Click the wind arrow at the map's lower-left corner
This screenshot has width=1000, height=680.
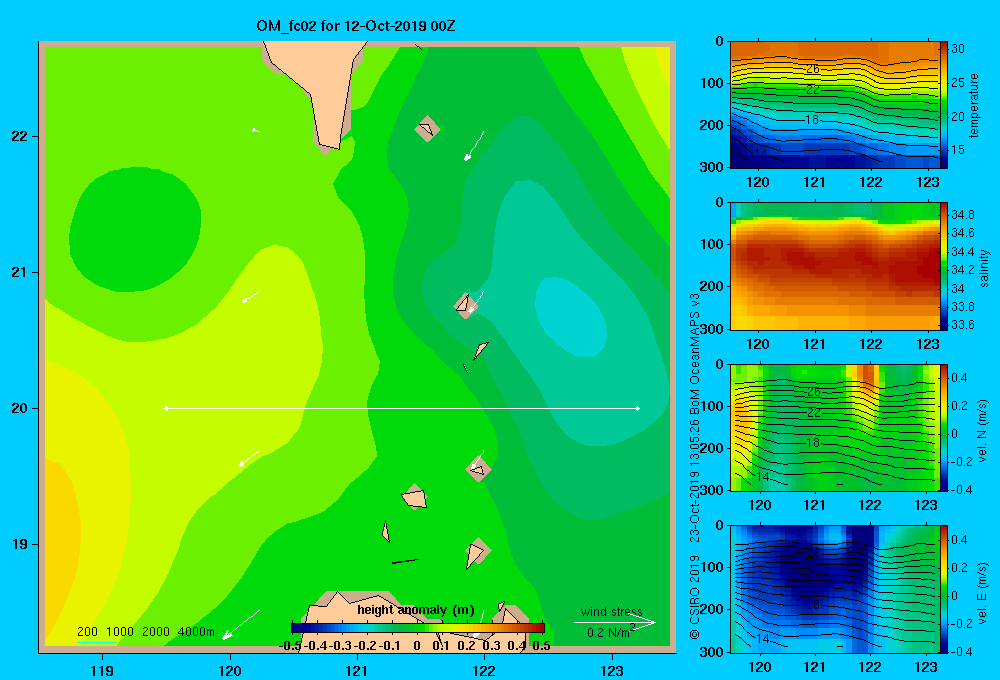point(240,625)
